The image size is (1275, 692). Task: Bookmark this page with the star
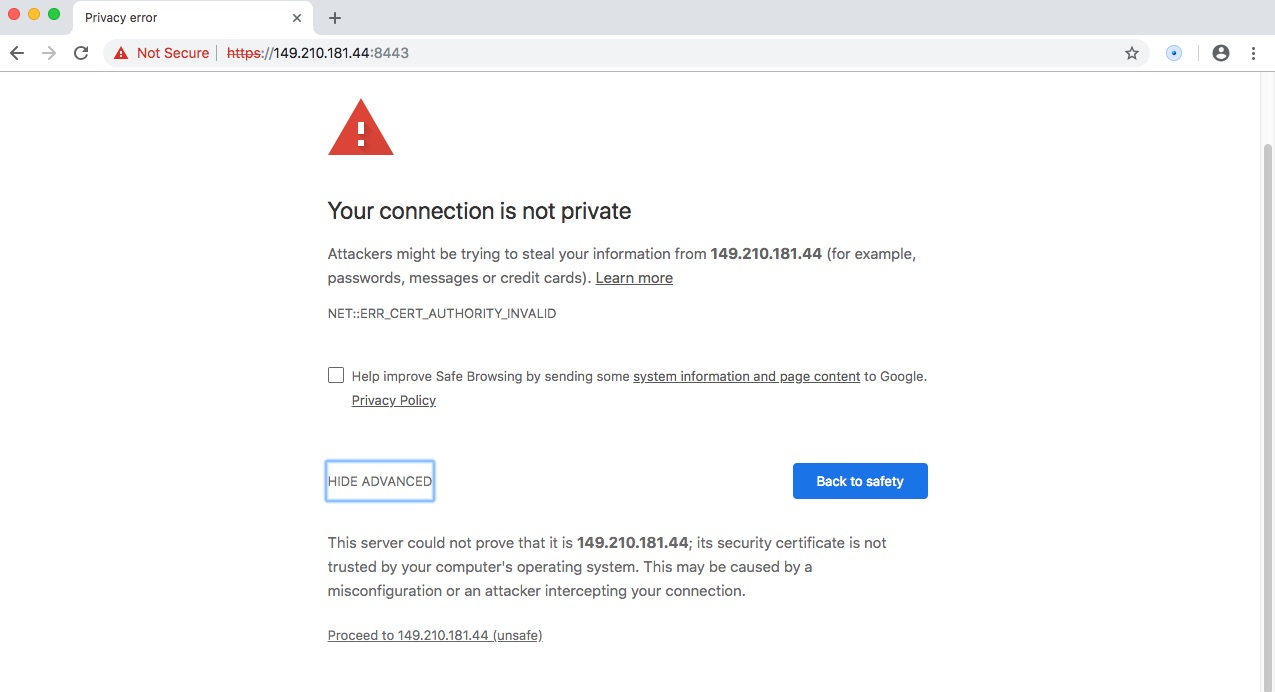tap(1132, 53)
